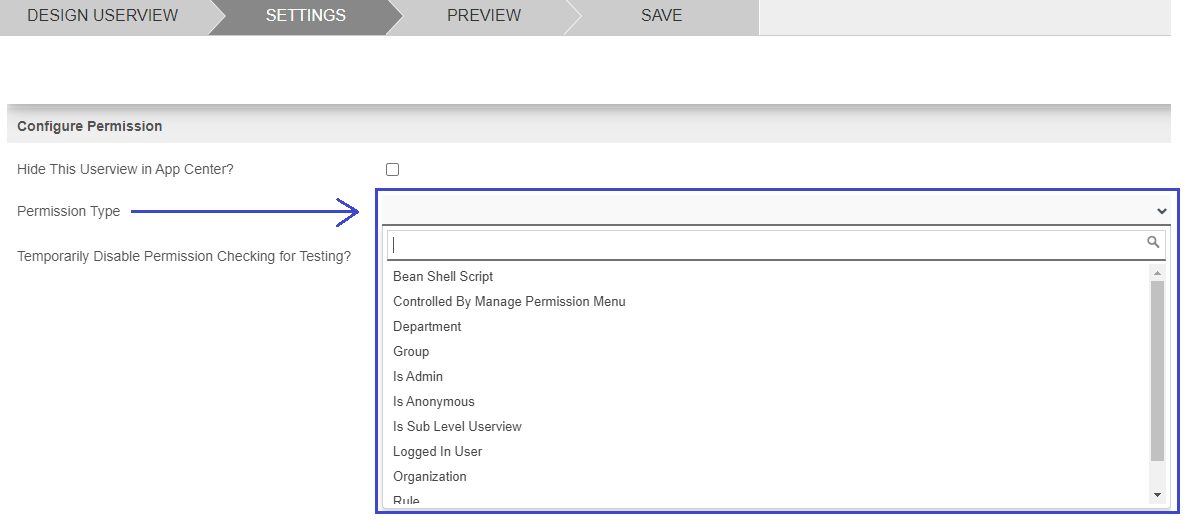
Task: Click the scrollbar up arrow in list
Action: (x=1157, y=273)
